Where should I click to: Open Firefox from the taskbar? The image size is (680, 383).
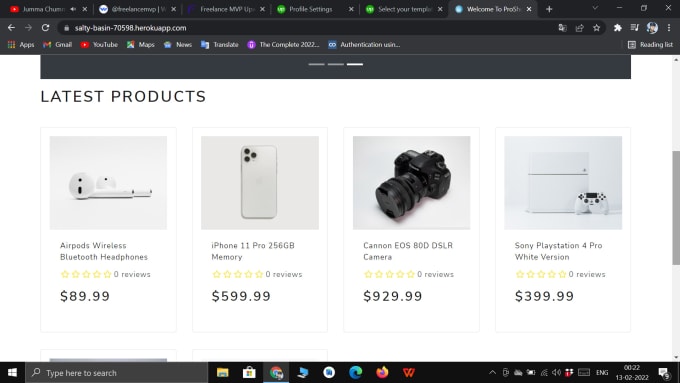382,373
